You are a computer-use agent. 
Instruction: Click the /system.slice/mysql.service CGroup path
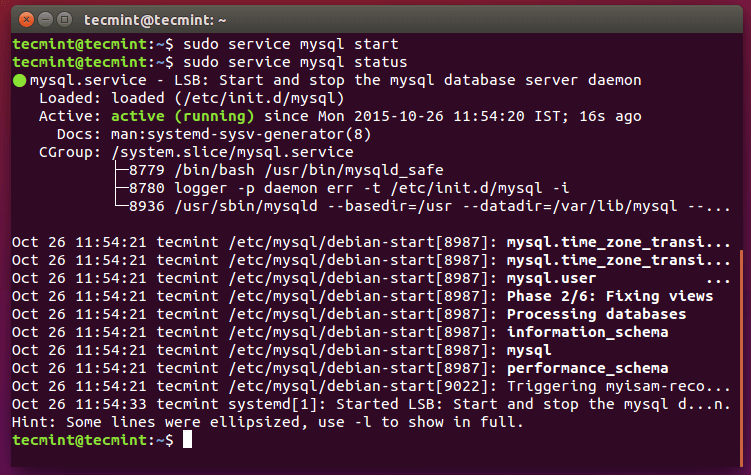(232, 152)
